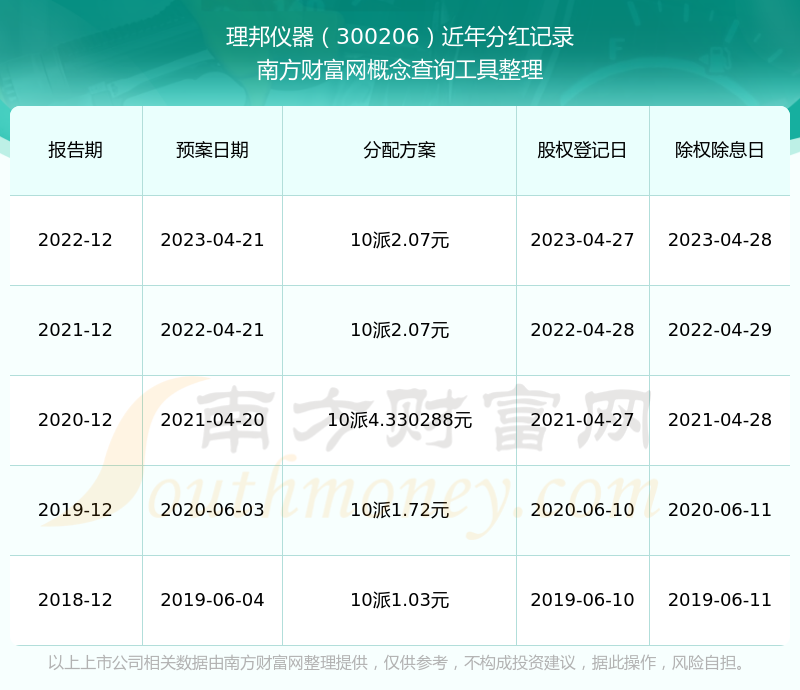
Task: Click ex-dividend date 2023-04-28
Action: tap(719, 240)
